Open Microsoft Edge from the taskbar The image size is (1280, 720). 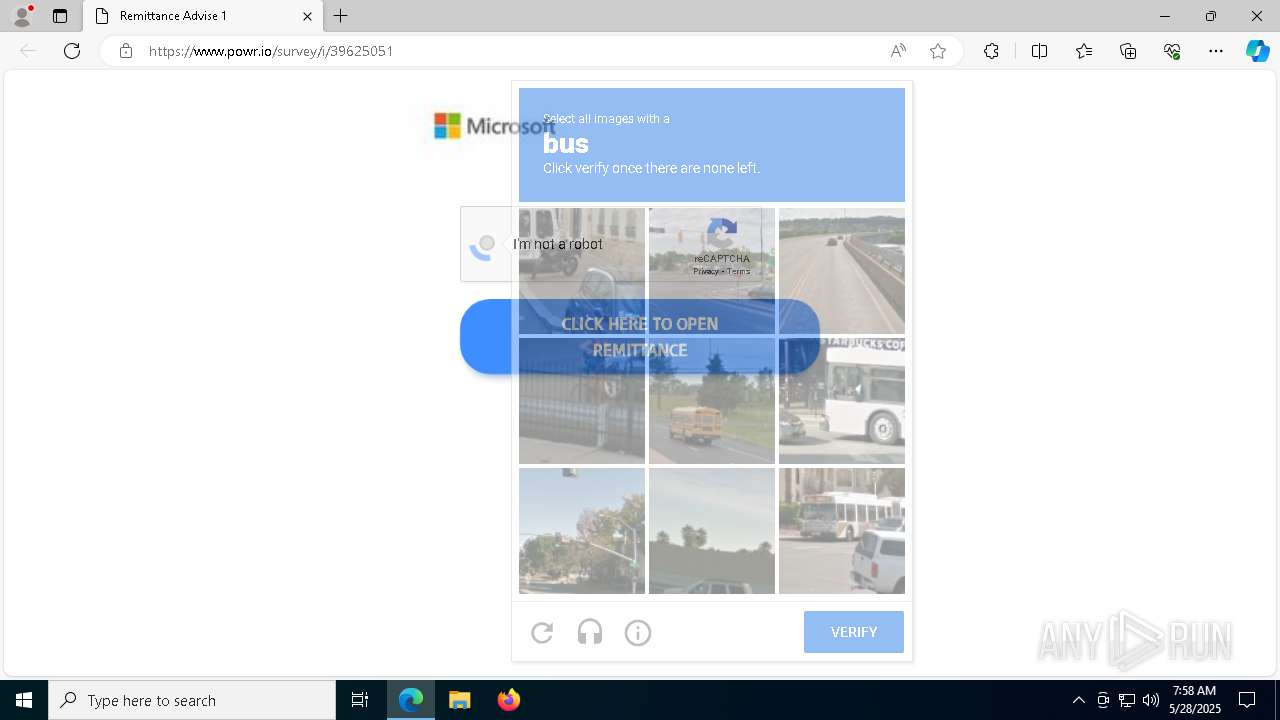[x=411, y=700]
